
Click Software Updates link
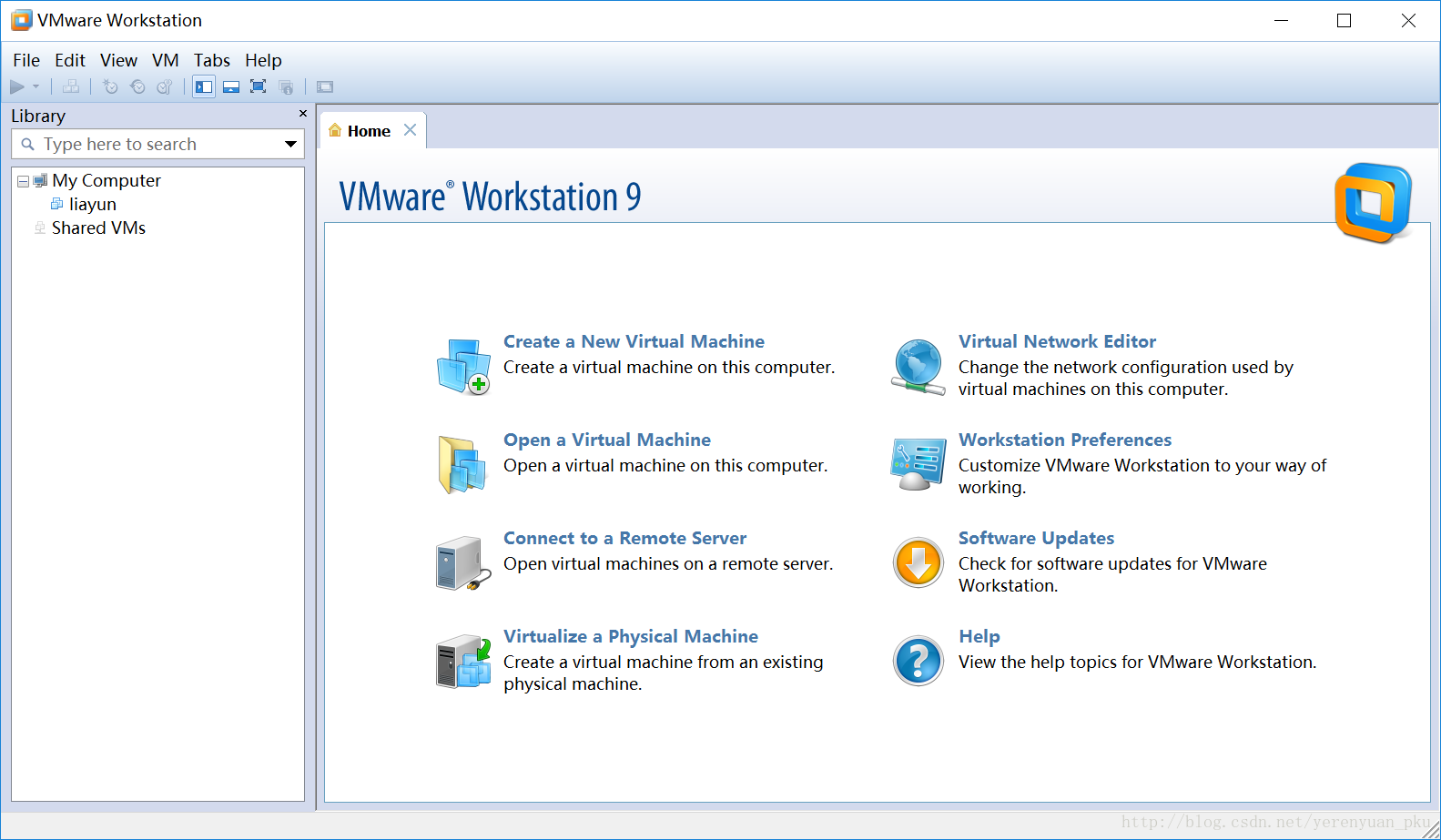[1036, 538]
